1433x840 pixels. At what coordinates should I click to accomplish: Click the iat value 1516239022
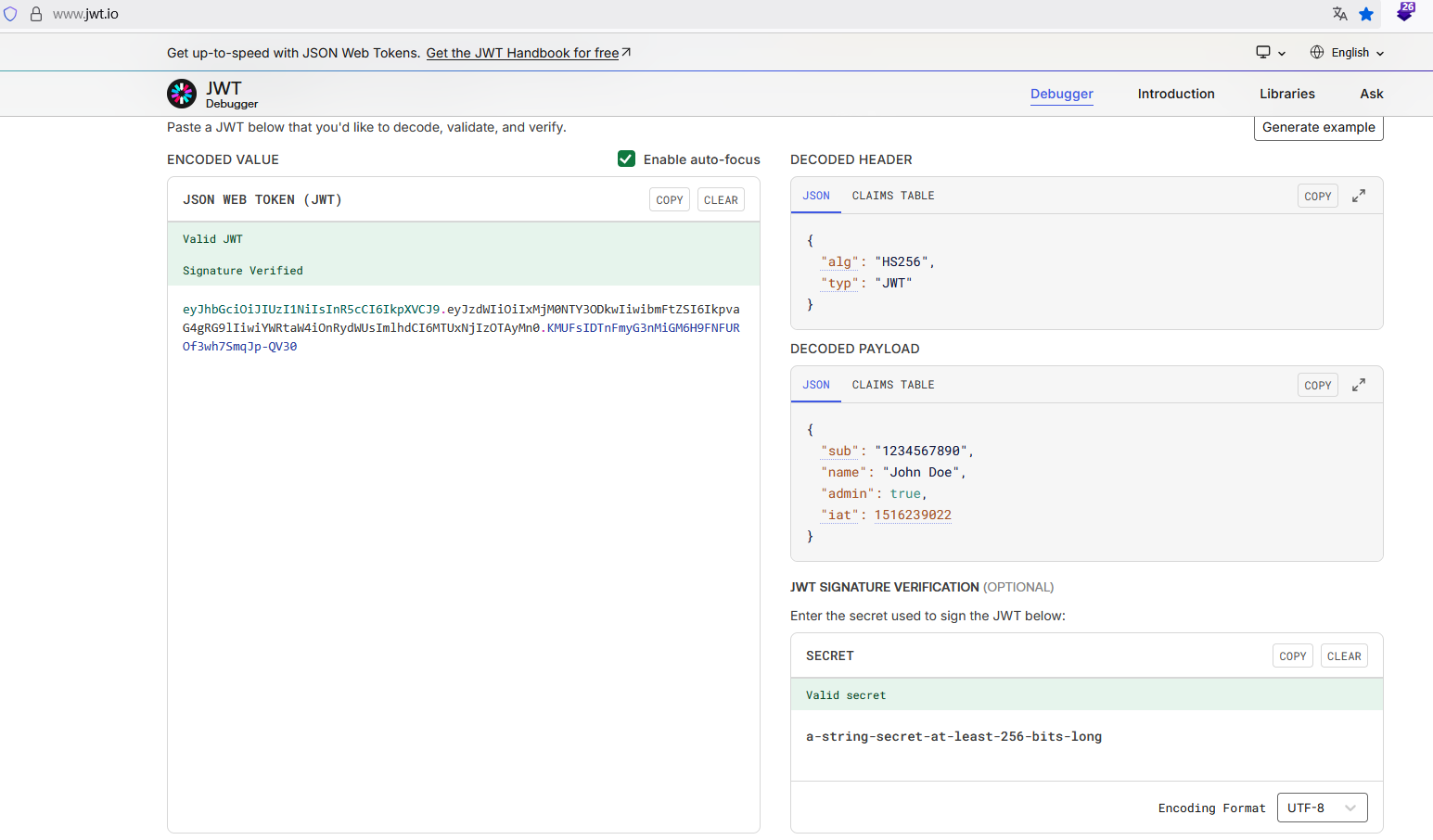click(x=913, y=515)
